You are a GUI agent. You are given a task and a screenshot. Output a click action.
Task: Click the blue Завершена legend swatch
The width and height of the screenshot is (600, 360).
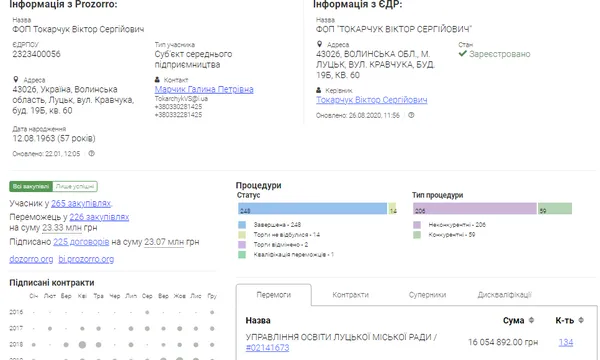(242, 225)
